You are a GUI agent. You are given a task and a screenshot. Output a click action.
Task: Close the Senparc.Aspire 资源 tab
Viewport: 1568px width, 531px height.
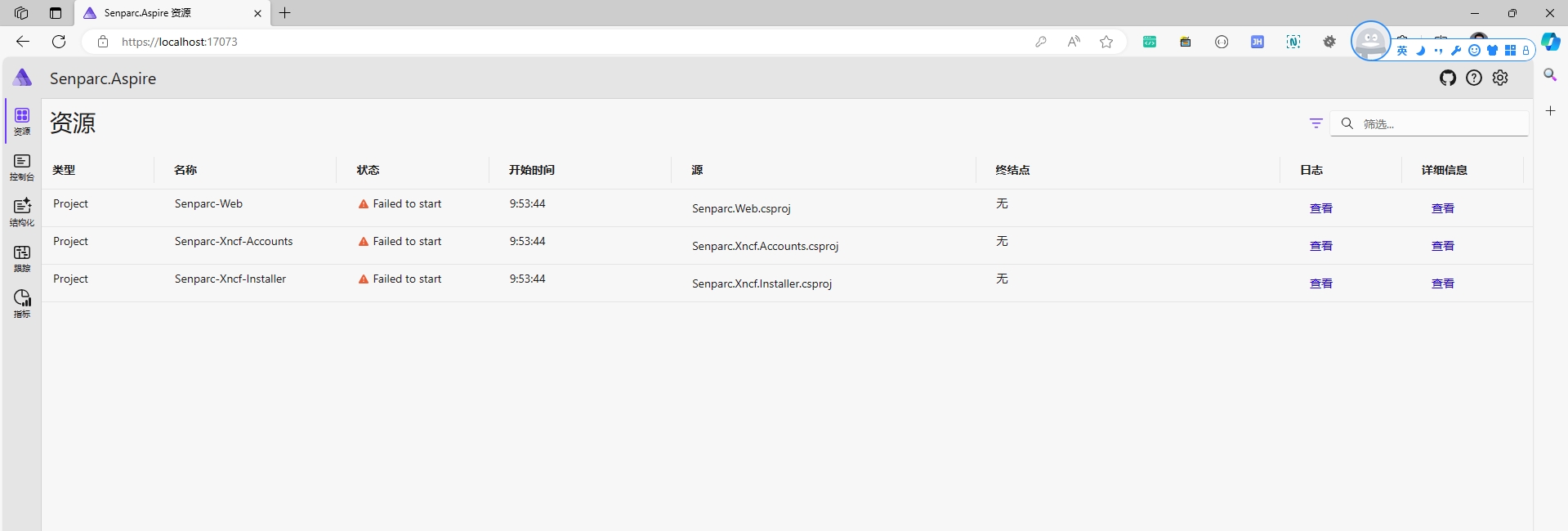coord(257,13)
